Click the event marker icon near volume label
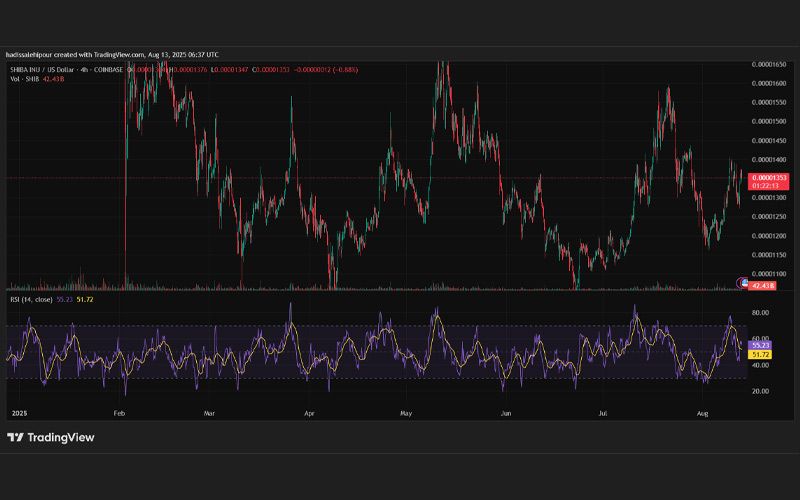 [742, 282]
